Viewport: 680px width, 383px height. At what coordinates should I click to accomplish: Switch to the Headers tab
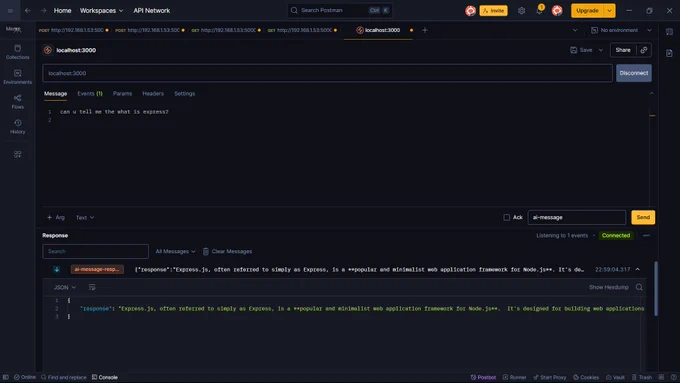point(153,94)
